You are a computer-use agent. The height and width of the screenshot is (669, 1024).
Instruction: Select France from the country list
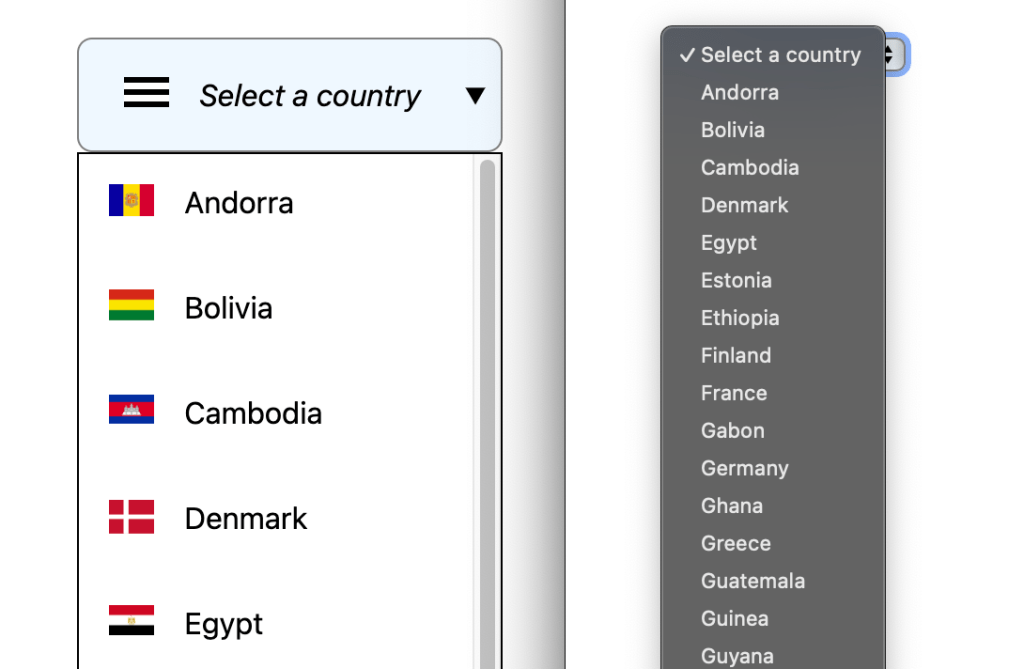tap(734, 393)
